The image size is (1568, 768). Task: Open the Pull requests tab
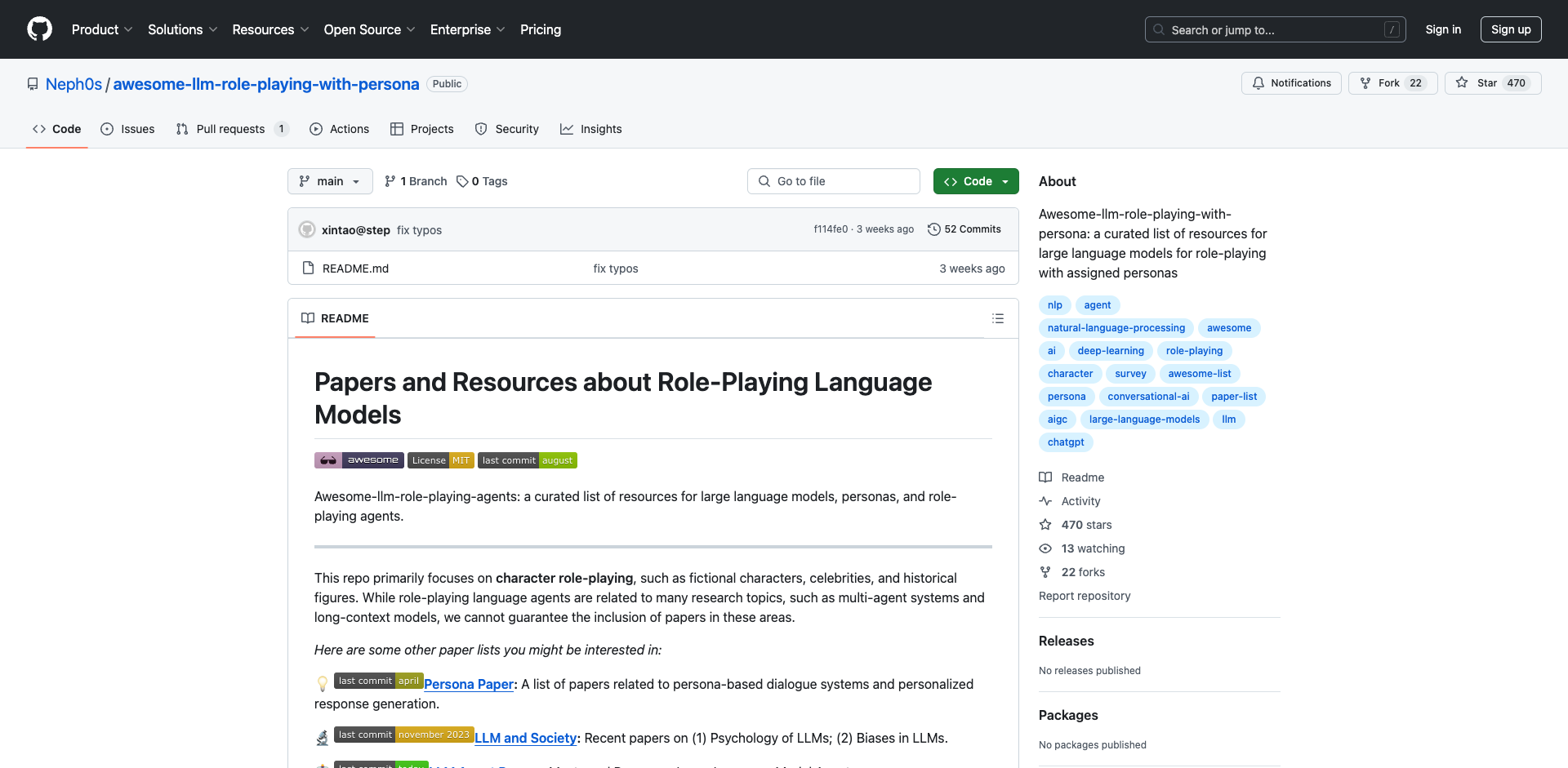click(232, 129)
